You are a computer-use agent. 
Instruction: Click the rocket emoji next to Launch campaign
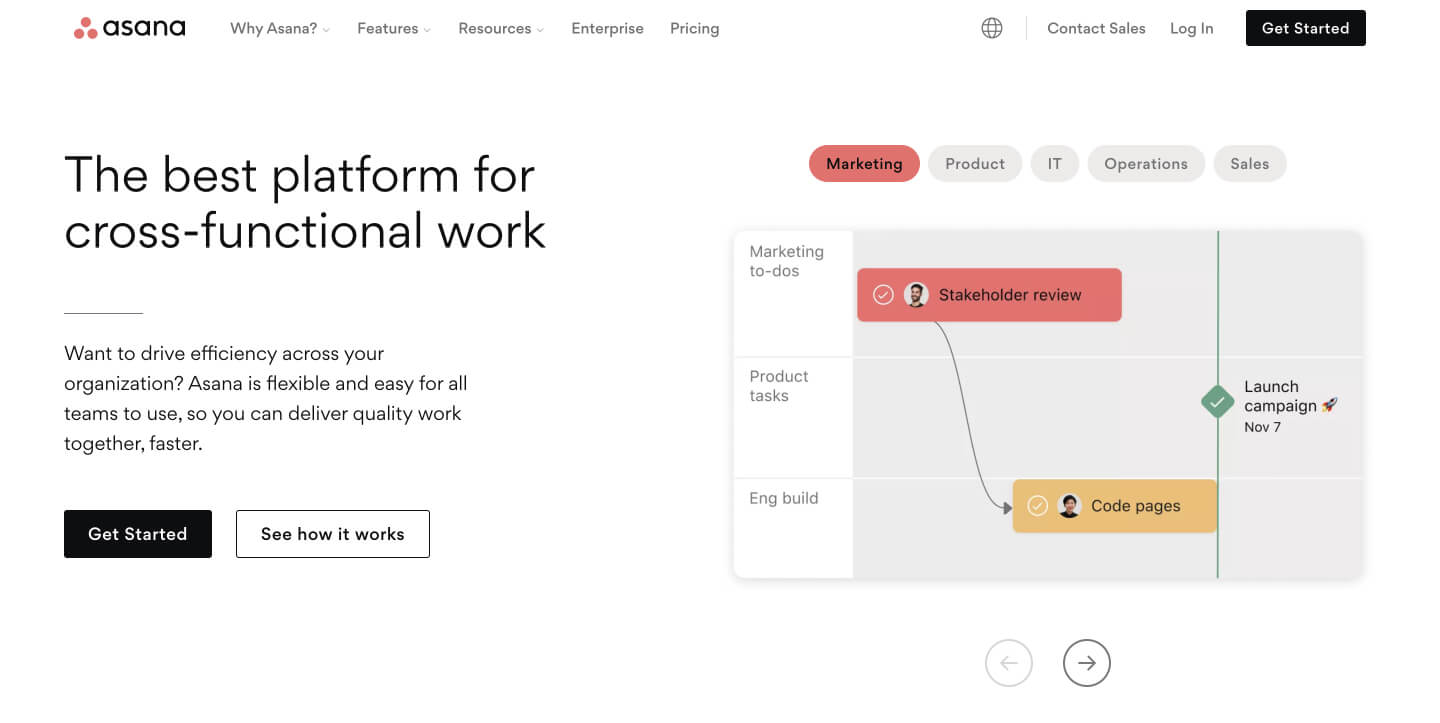[x=1330, y=405]
